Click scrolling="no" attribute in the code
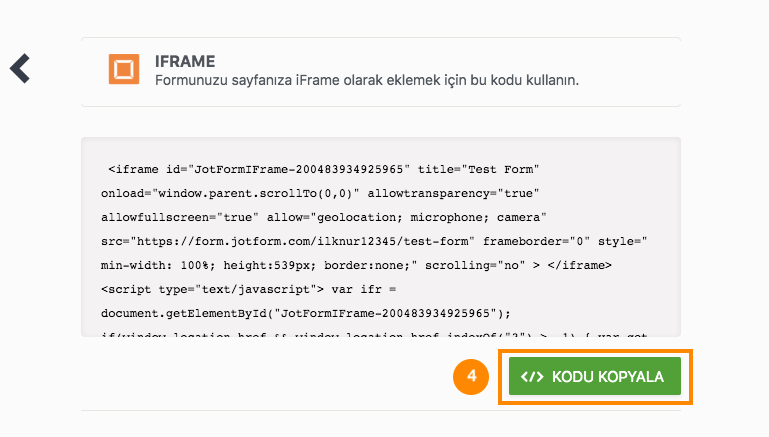This screenshot has height=437, width=769. tap(475, 265)
